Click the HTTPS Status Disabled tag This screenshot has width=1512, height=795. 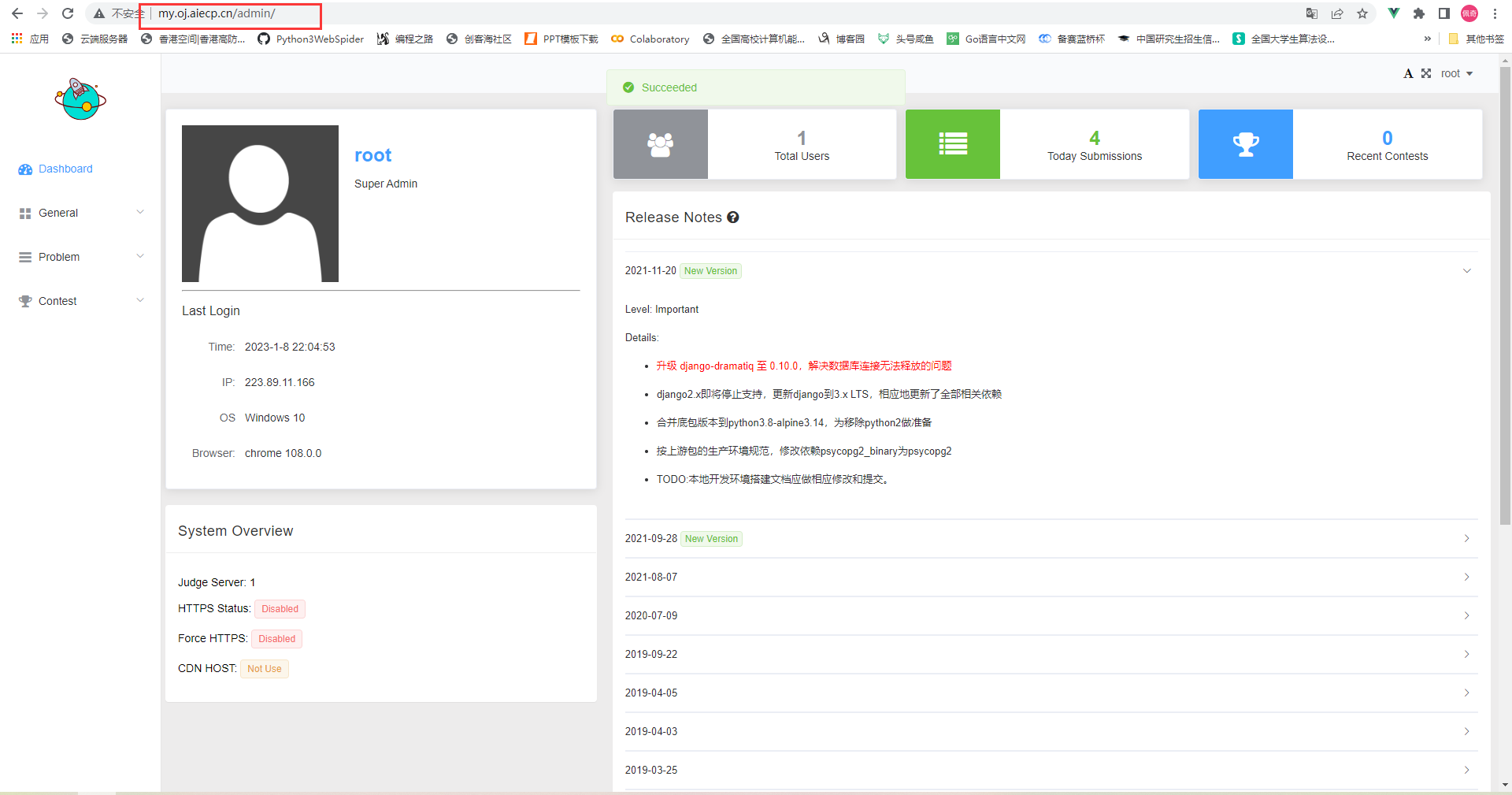(x=280, y=609)
